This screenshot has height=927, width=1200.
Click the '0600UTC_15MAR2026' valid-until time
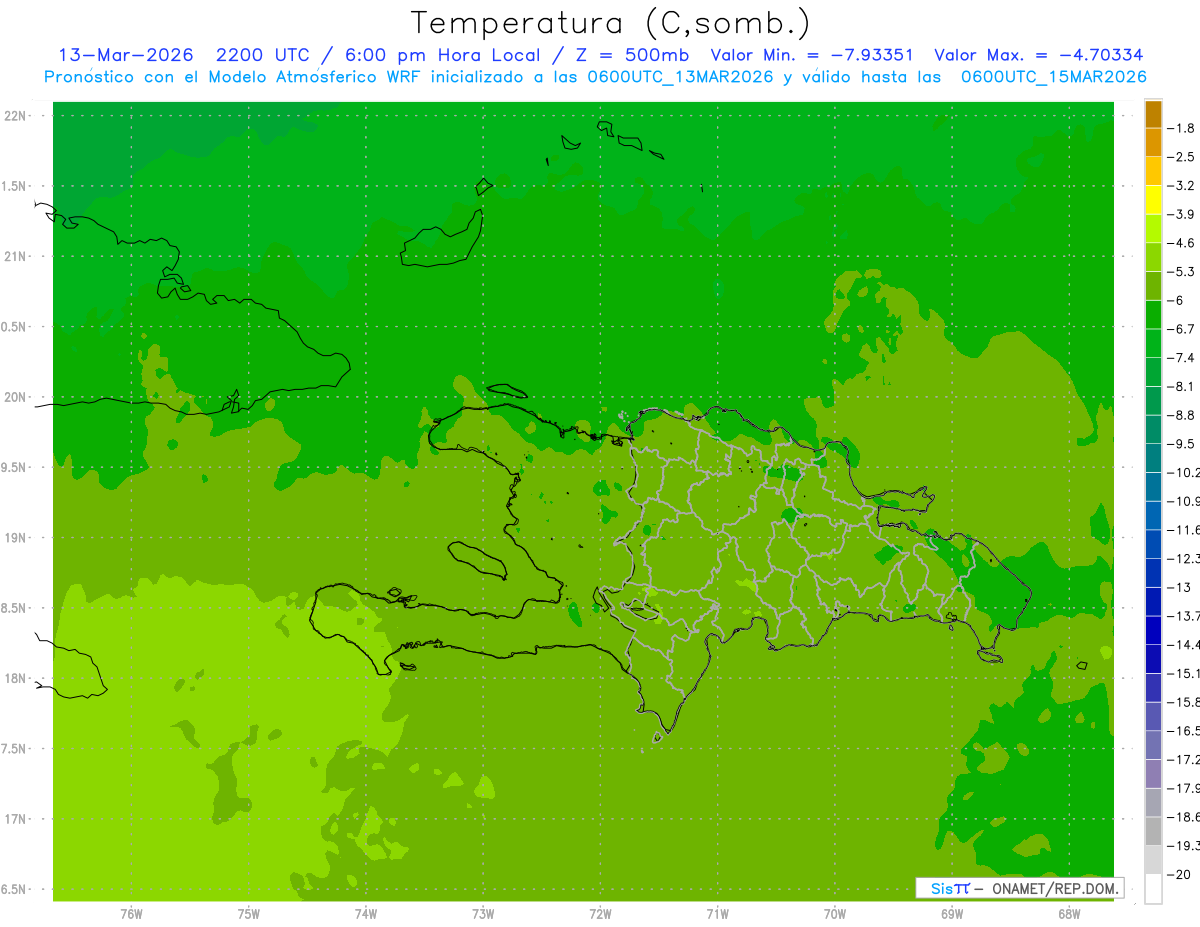(x=1053, y=77)
